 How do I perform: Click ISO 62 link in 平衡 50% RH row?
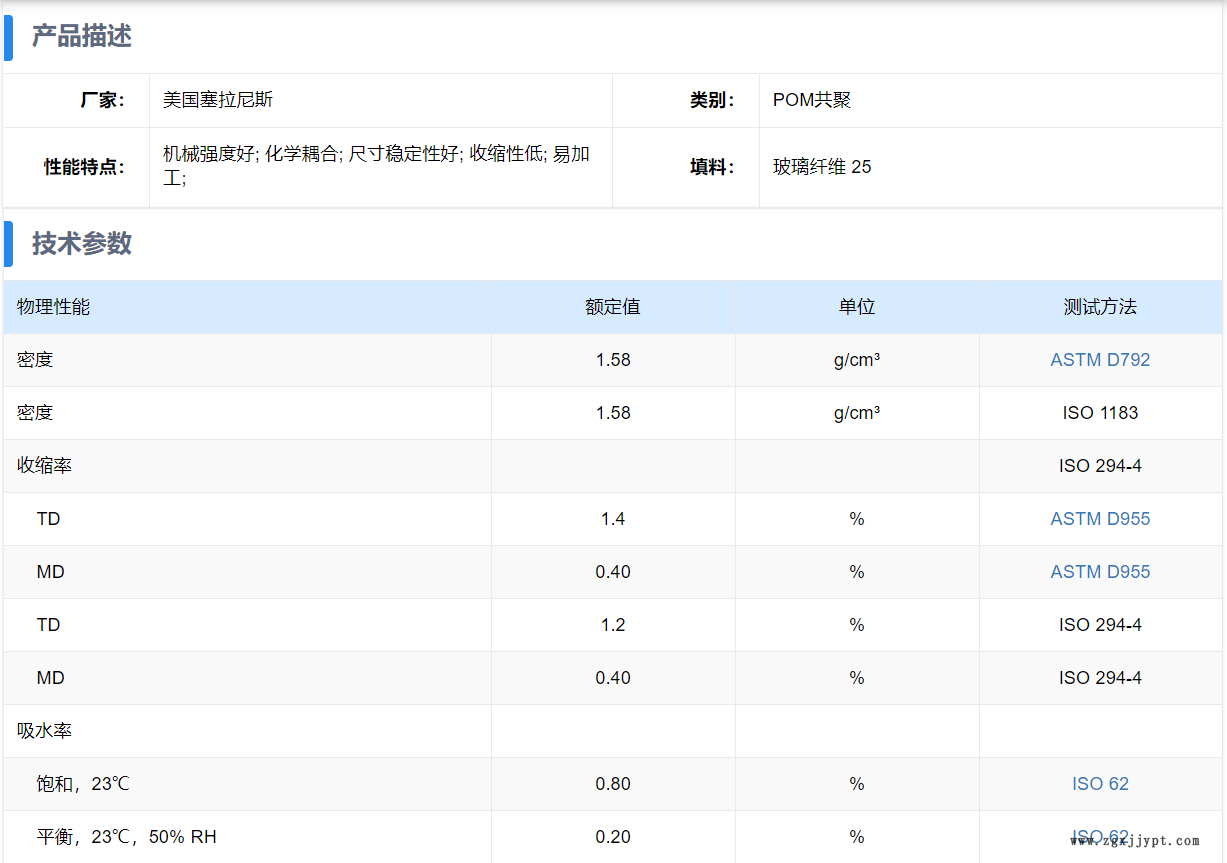coord(1100,836)
